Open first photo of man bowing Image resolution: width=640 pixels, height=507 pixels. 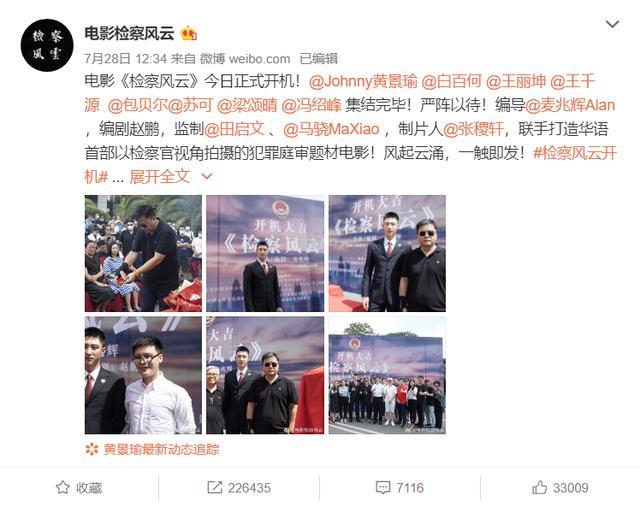point(143,254)
